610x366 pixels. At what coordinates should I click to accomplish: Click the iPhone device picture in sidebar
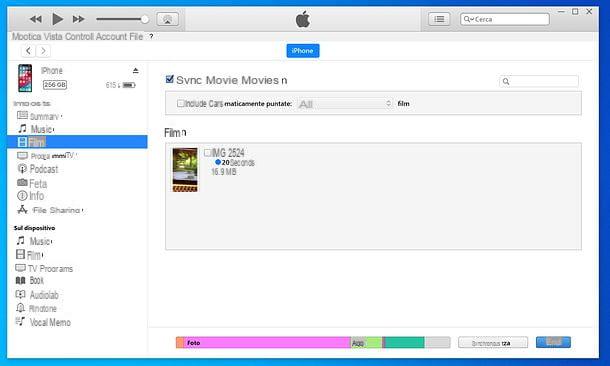point(25,78)
